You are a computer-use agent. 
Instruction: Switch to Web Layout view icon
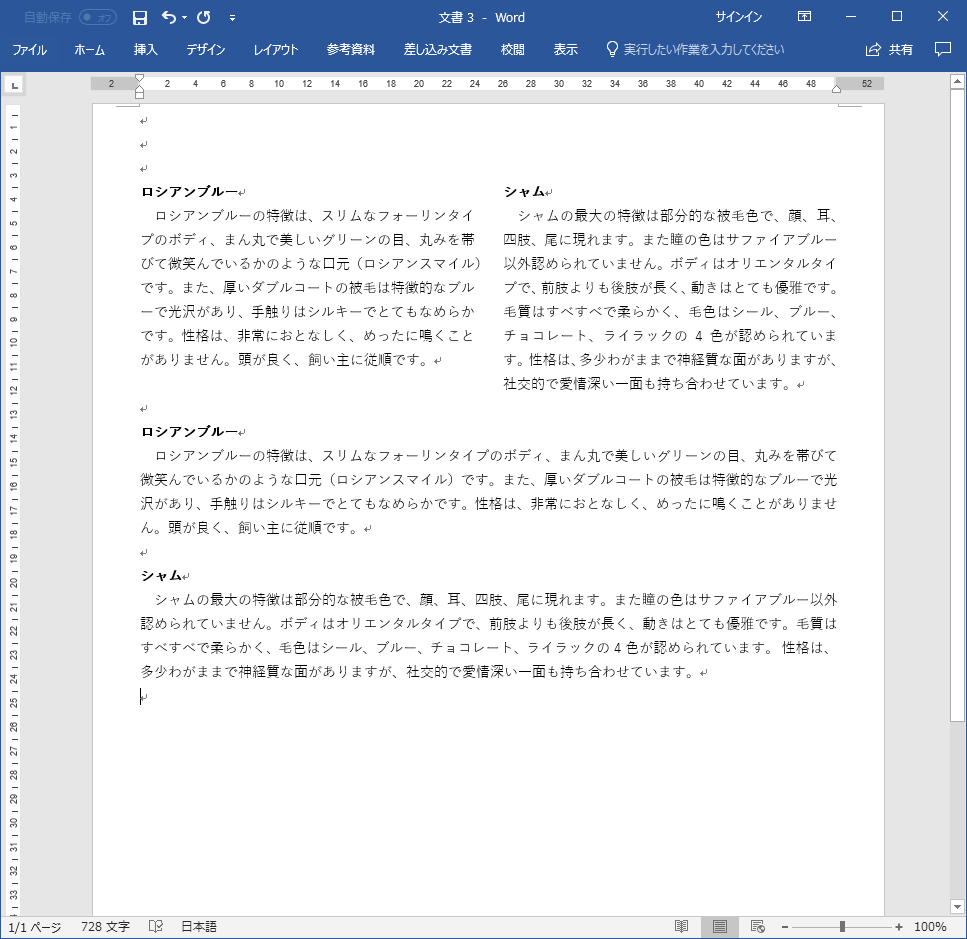[757, 927]
